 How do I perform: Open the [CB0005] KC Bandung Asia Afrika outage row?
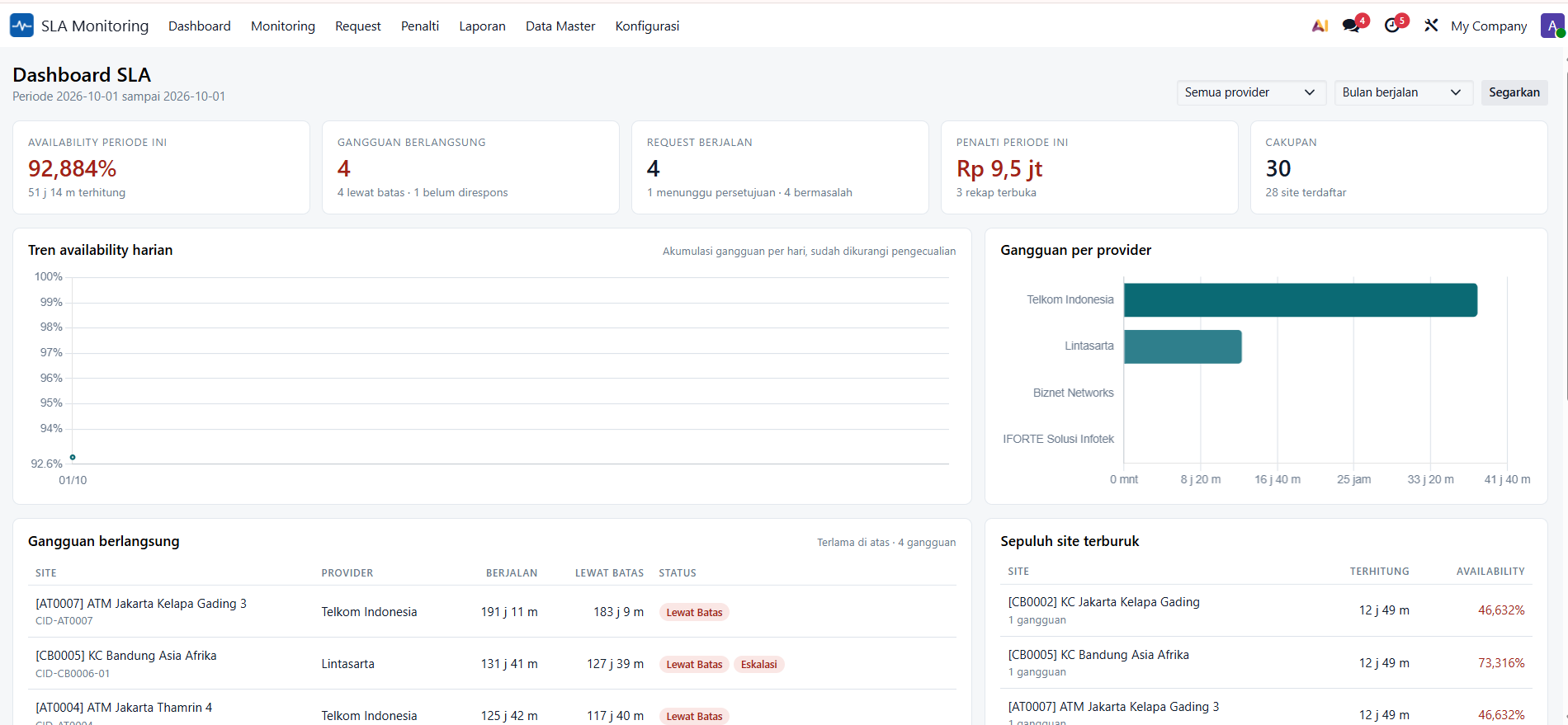coord(493,663)
